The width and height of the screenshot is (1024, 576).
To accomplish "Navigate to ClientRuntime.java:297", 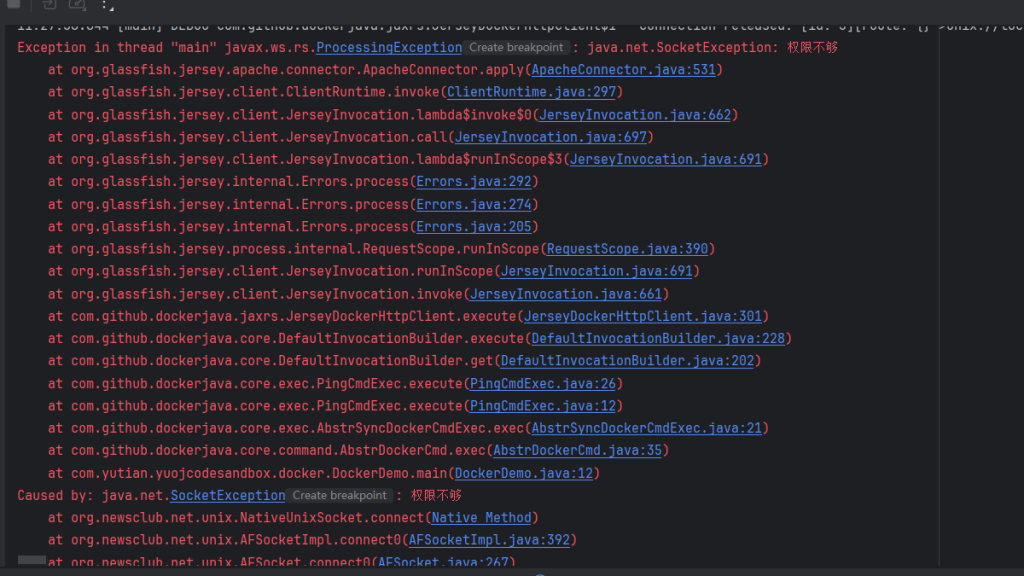I will [x=534, y=92].
